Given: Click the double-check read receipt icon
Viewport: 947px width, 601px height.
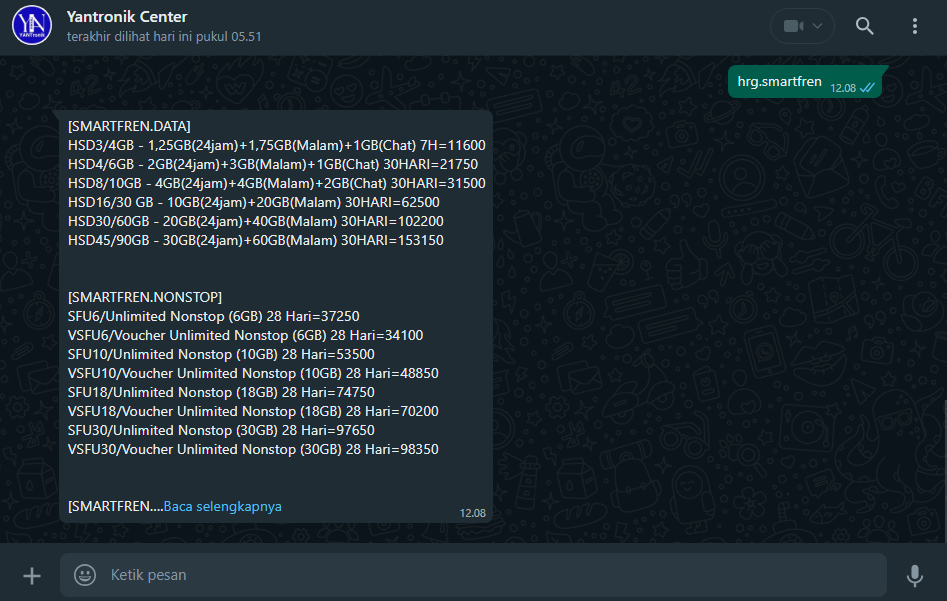Looking at the screenshot, I should [x=867, y=88].
